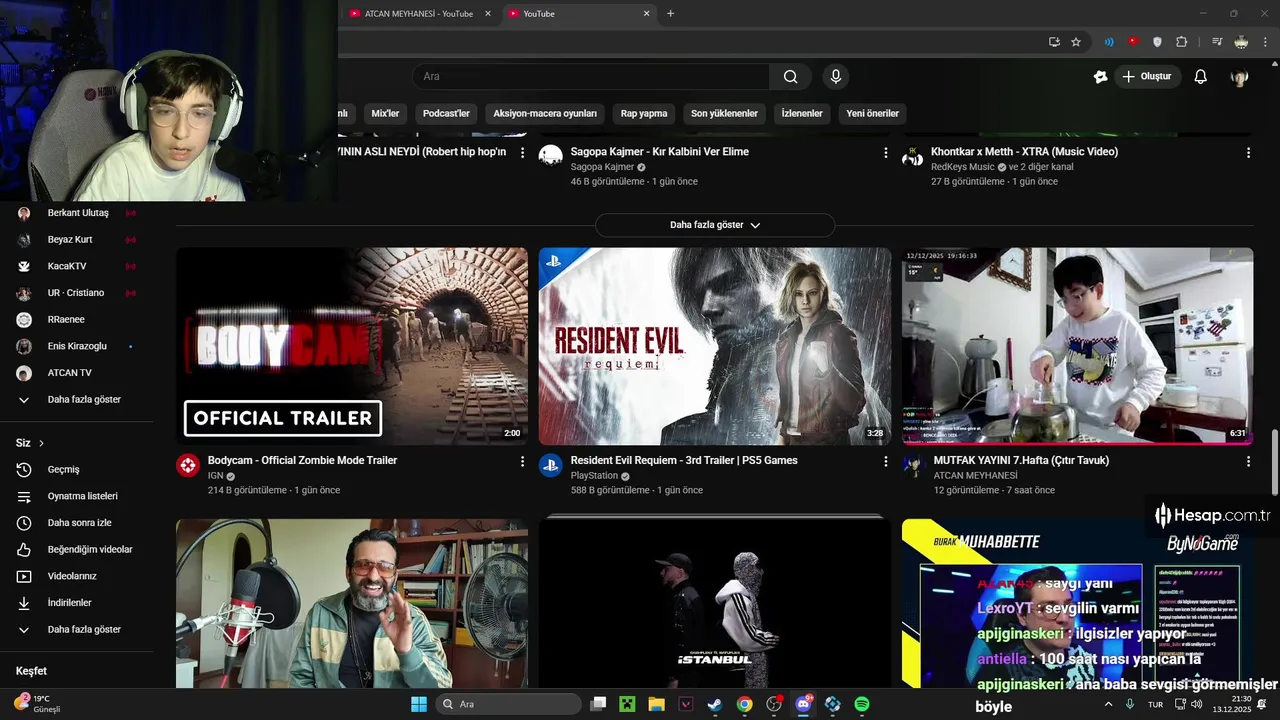Open the red YouTube extension icon
The image size is (1280, 720).
click(x=1133, y=42)
